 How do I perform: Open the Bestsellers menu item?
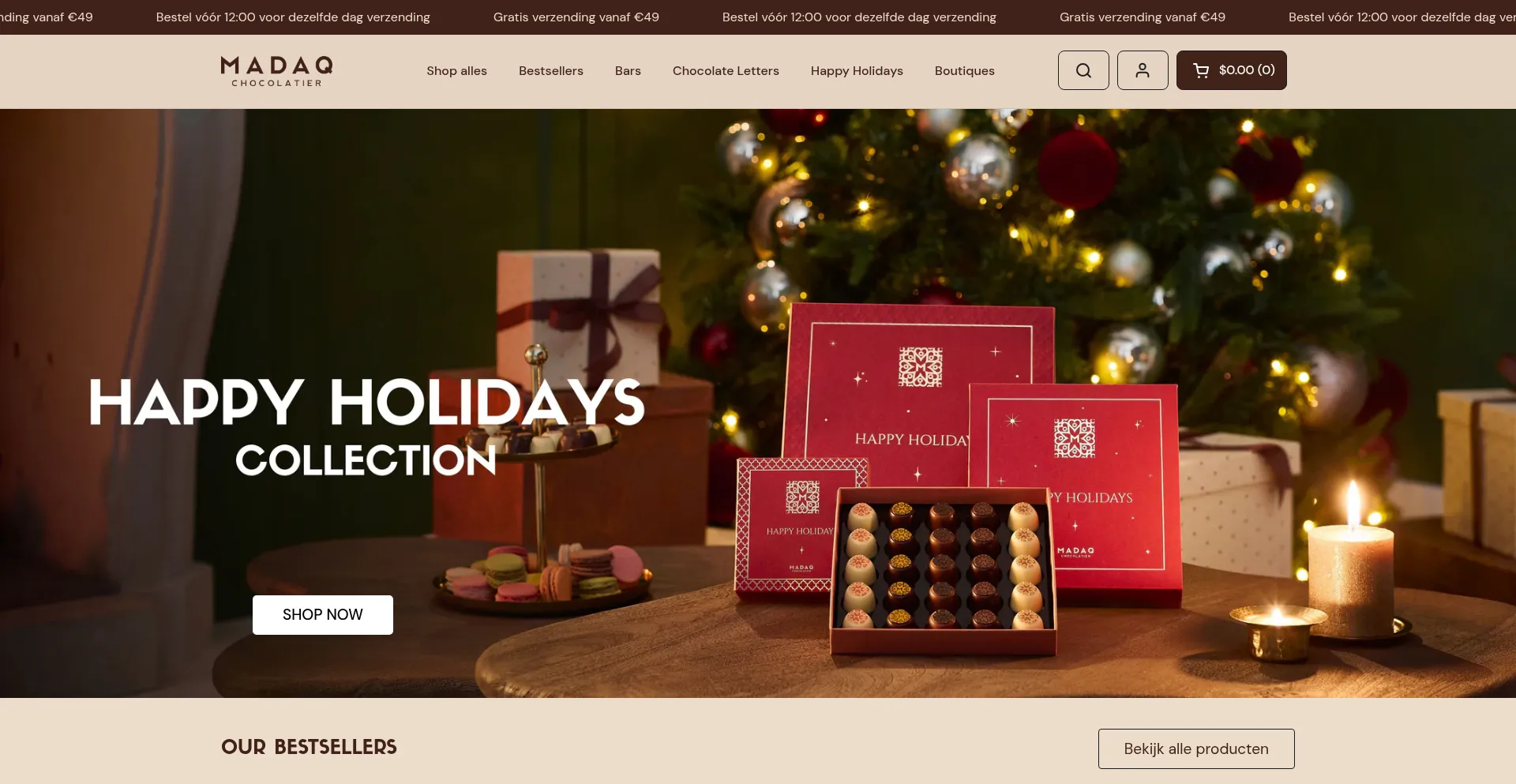click(551, 71)
